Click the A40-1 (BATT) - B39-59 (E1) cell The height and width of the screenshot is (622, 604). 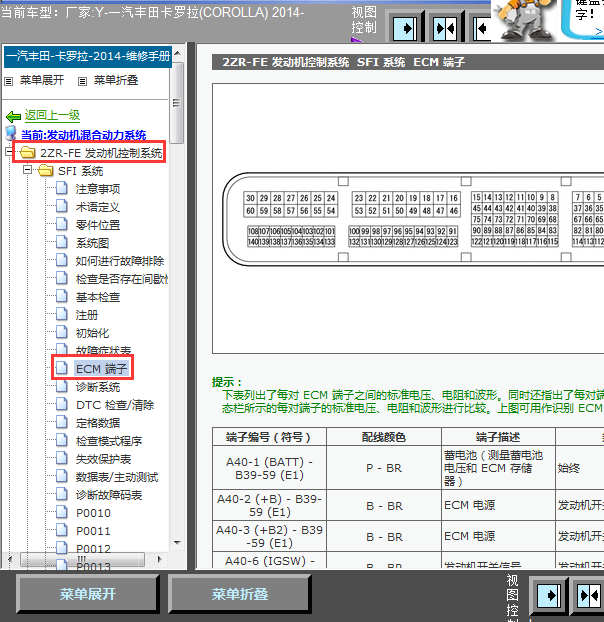pos(269,468)
